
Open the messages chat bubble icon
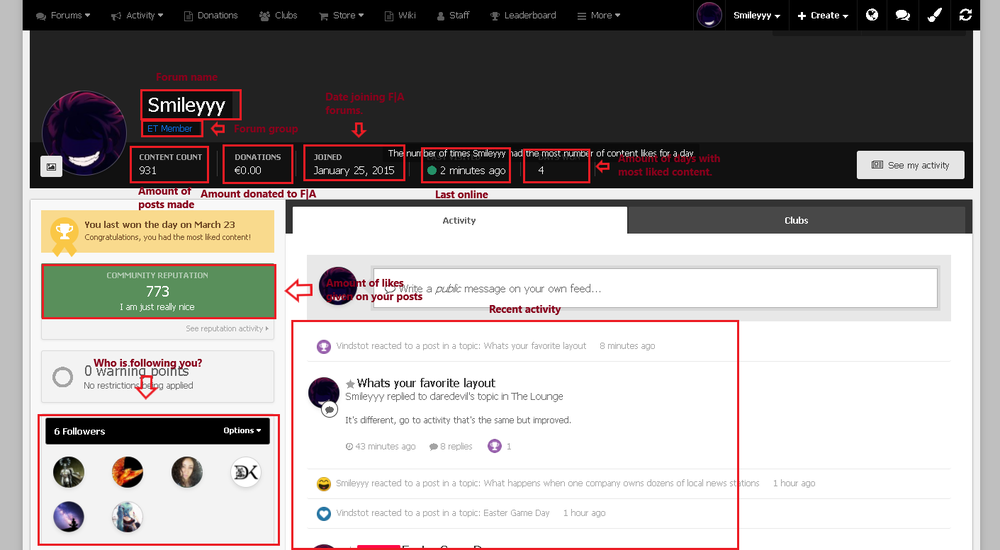pyautogui.click(x=902, y=15)
